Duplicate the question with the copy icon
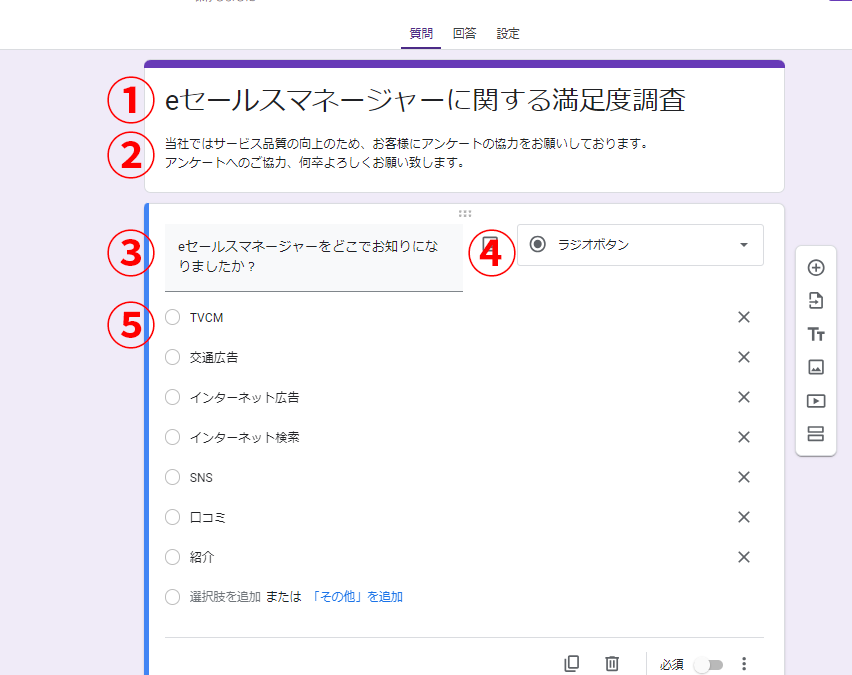Screen dimensions: 852x675 (x=572, y=663)
